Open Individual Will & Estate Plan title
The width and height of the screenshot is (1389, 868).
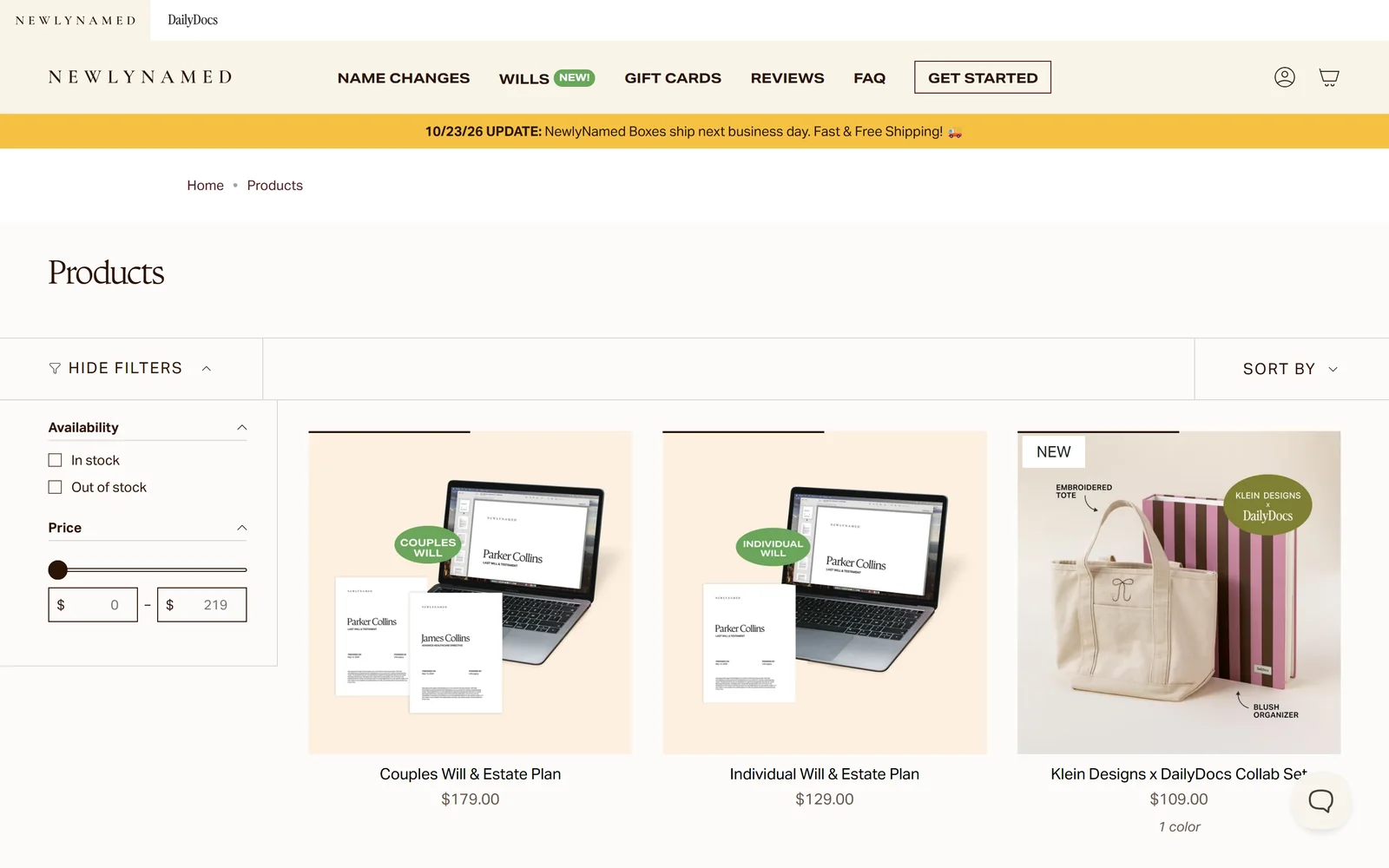coord(825,774)
